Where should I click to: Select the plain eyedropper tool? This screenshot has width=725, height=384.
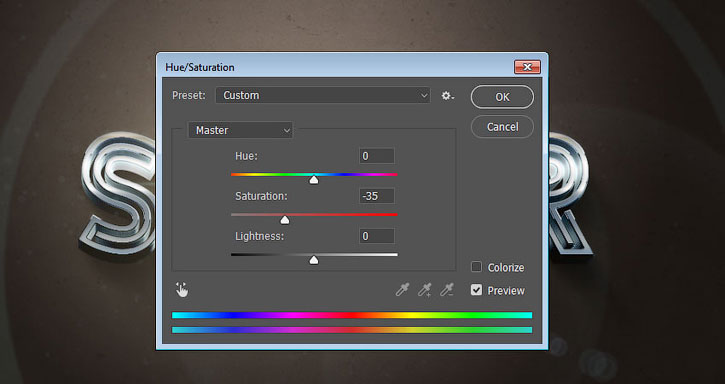[402, 290]
